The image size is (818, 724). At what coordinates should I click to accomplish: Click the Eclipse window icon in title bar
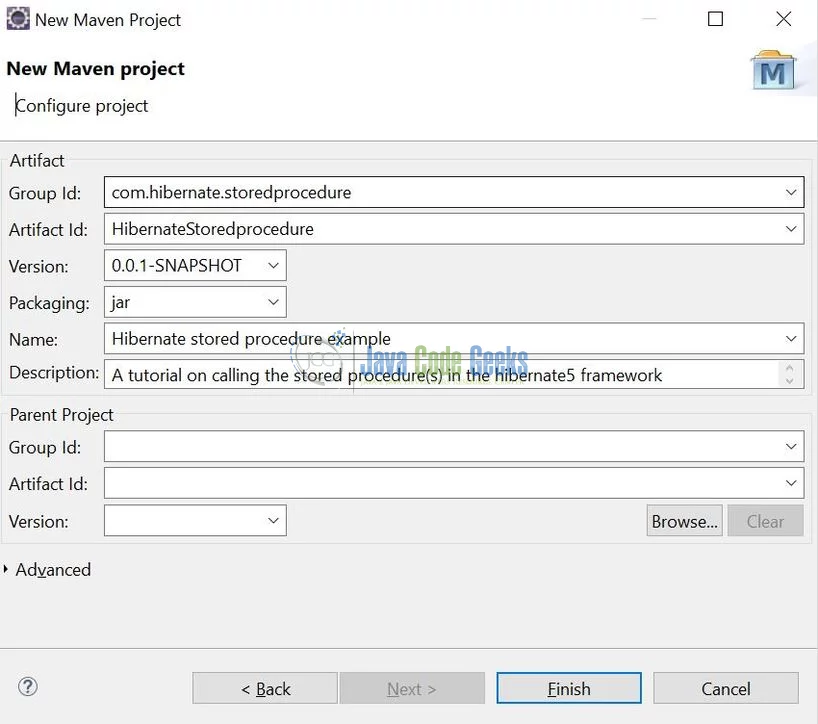tap(18, 19)
